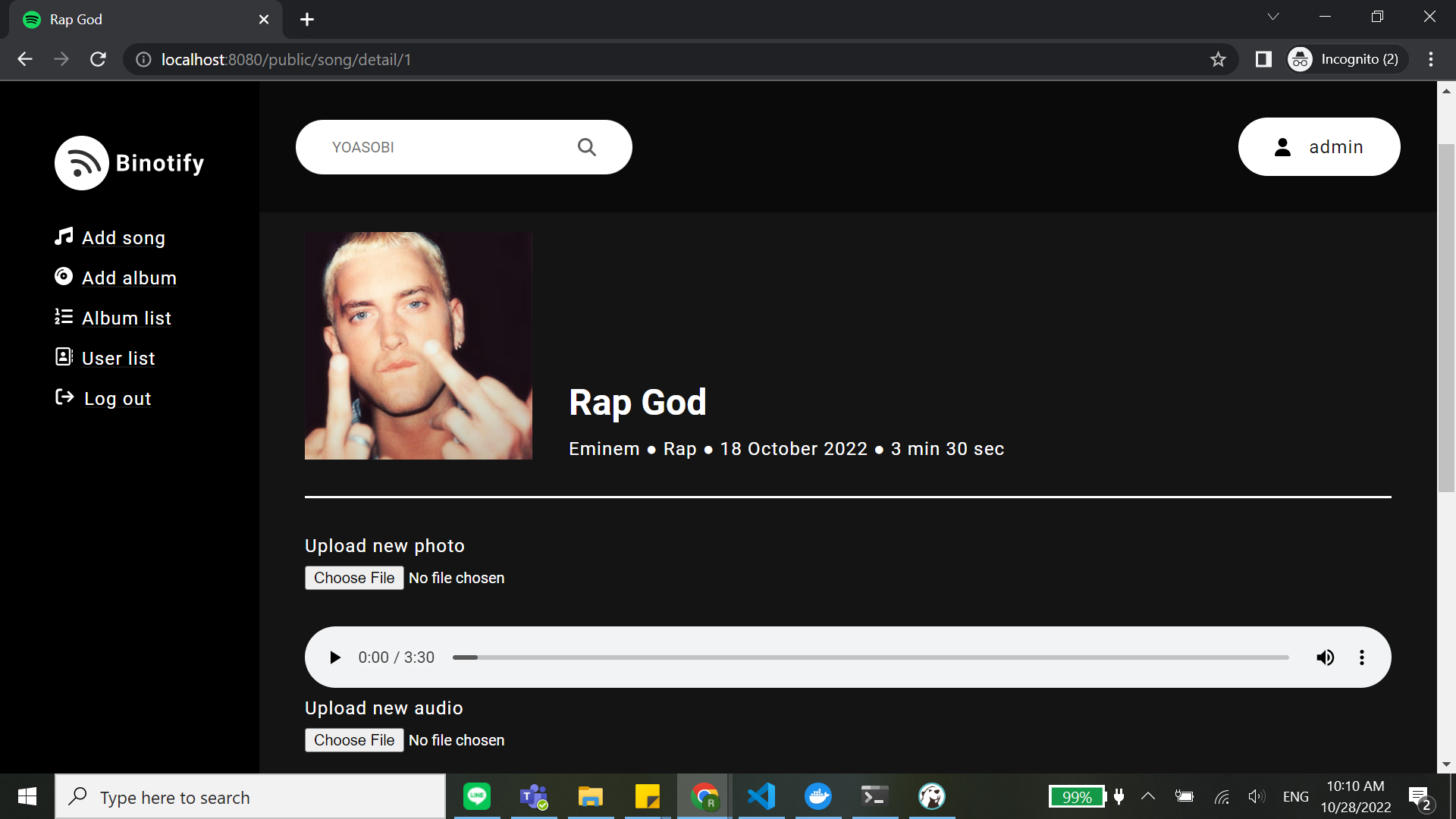Go to Album list page
Viewport: 1456px width, 819px height.
(x=126, y=318)
